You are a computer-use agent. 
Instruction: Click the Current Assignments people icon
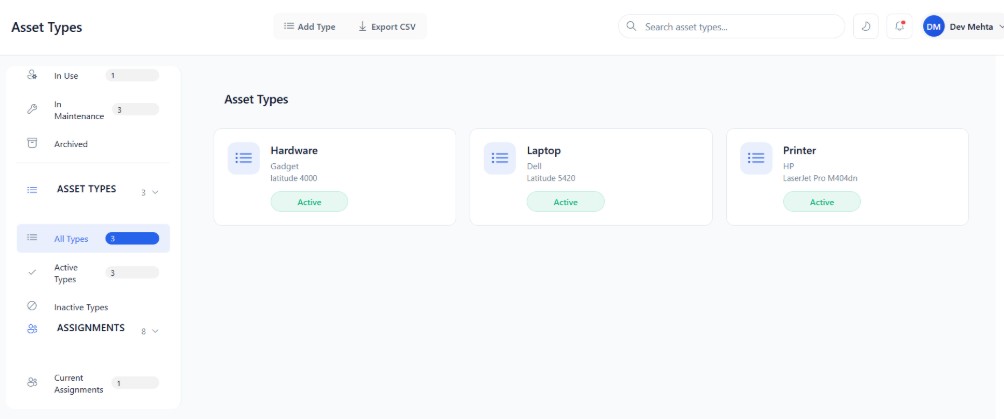click(x=32, y=382)
